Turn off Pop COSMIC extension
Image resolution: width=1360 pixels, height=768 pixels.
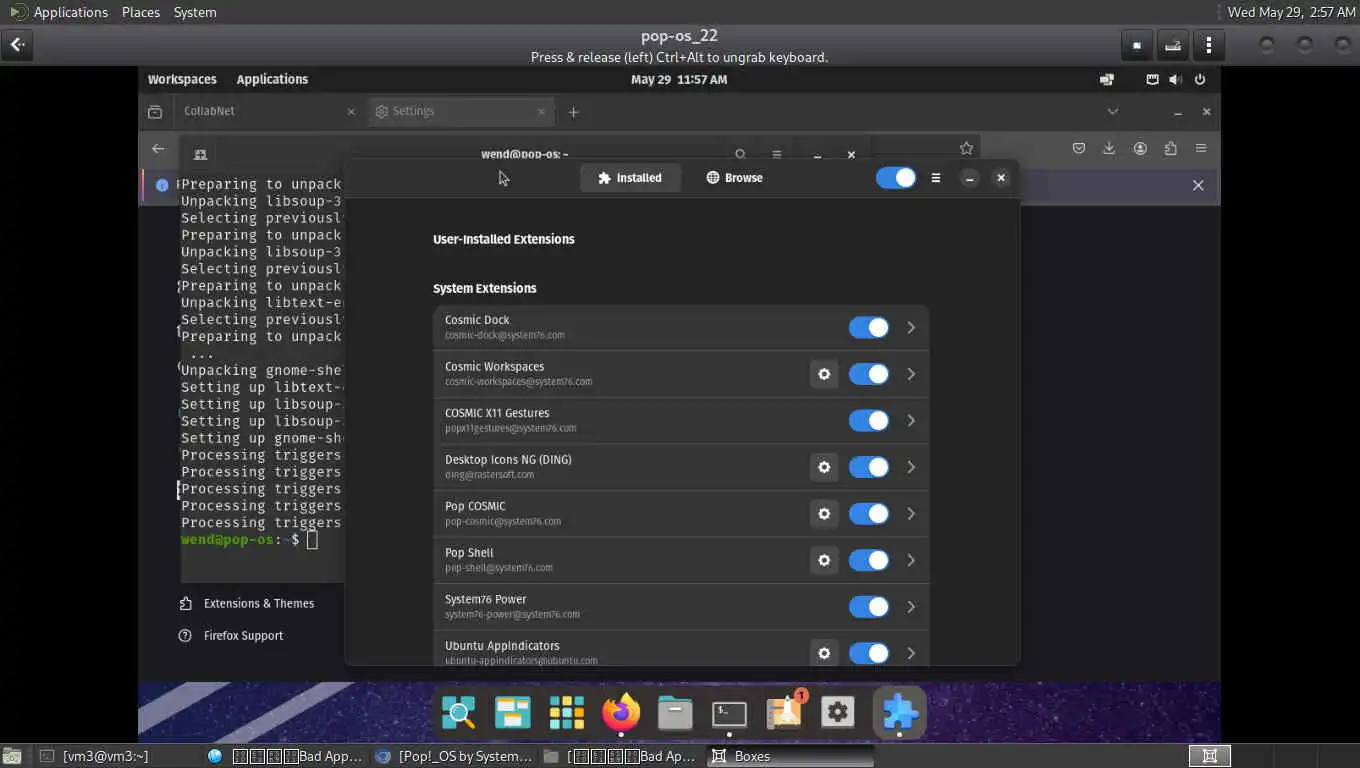tap(868, 514)
